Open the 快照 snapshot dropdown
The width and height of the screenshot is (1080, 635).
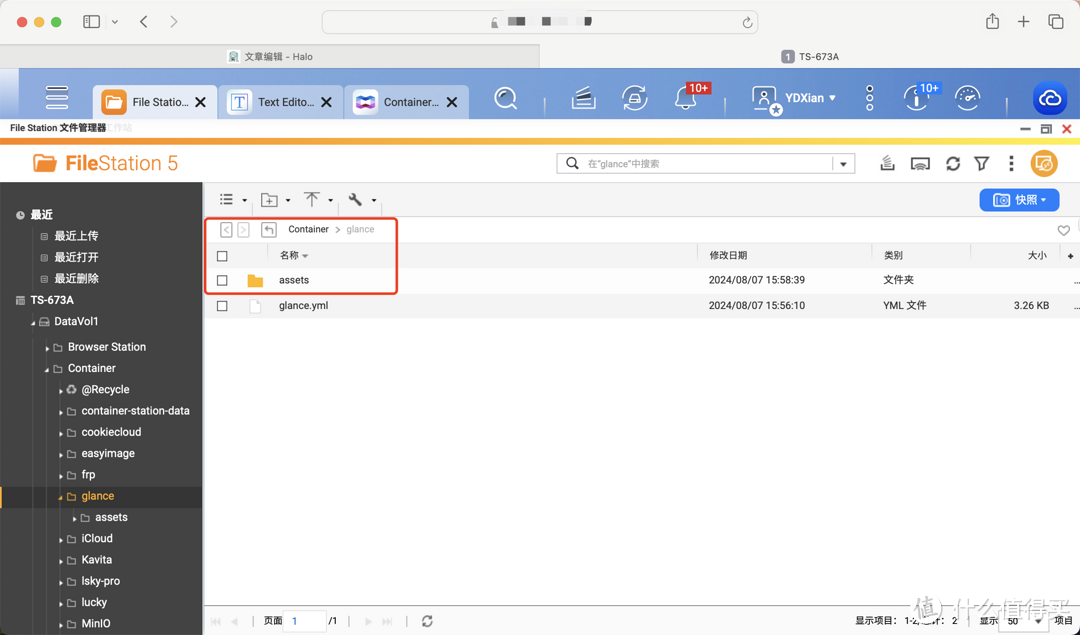coord(1019,200)
